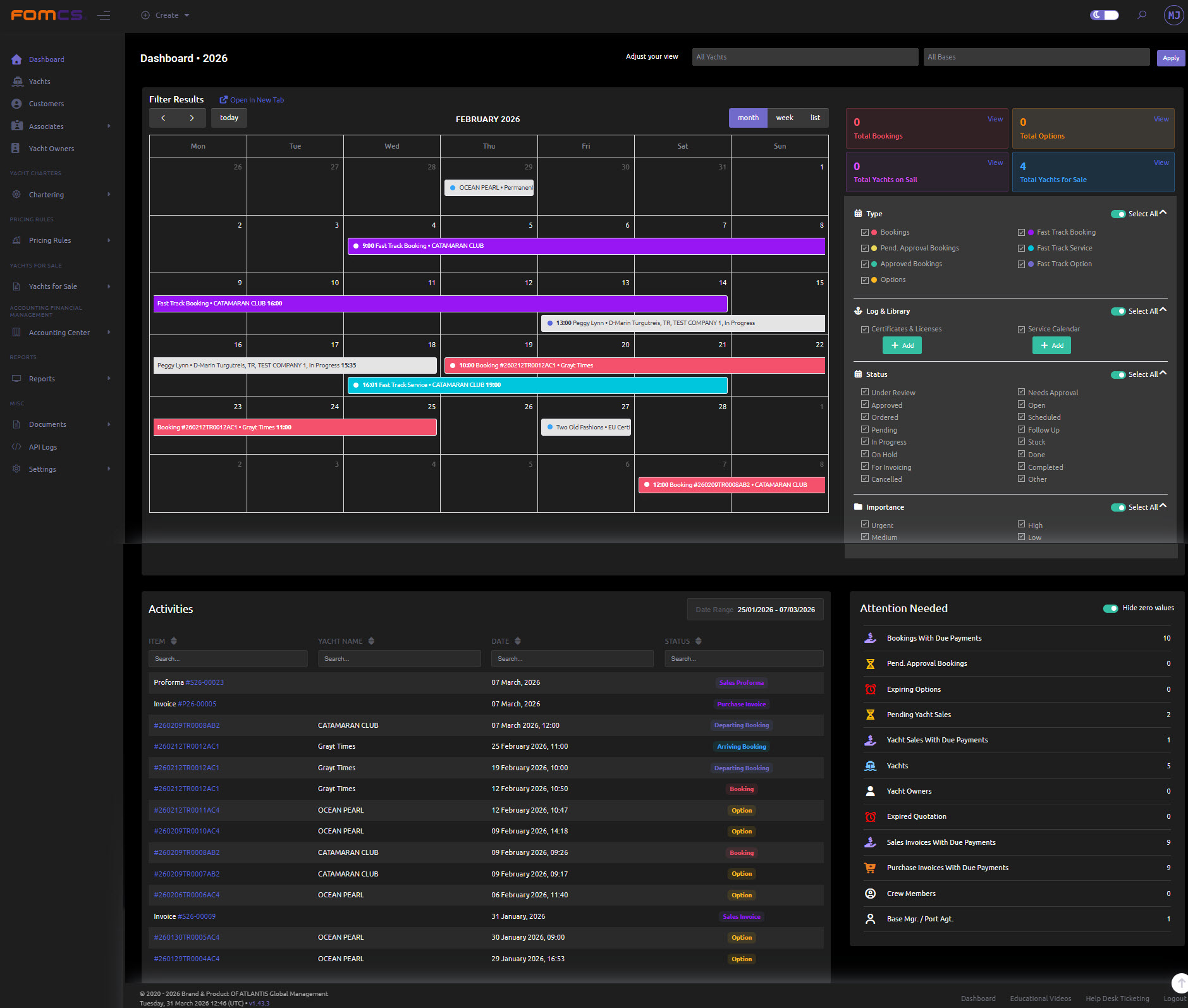Image resolution: width=1188 pixels, height=1008 pixels.
Task: Open the MJ user avatar
Action: click(x=1173, y=15)
